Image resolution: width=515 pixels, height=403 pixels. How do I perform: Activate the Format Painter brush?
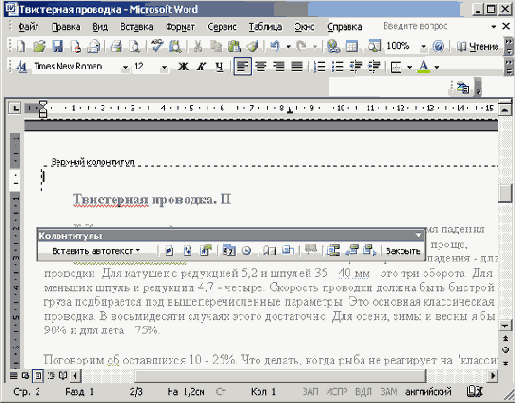[x=253, y=46]
